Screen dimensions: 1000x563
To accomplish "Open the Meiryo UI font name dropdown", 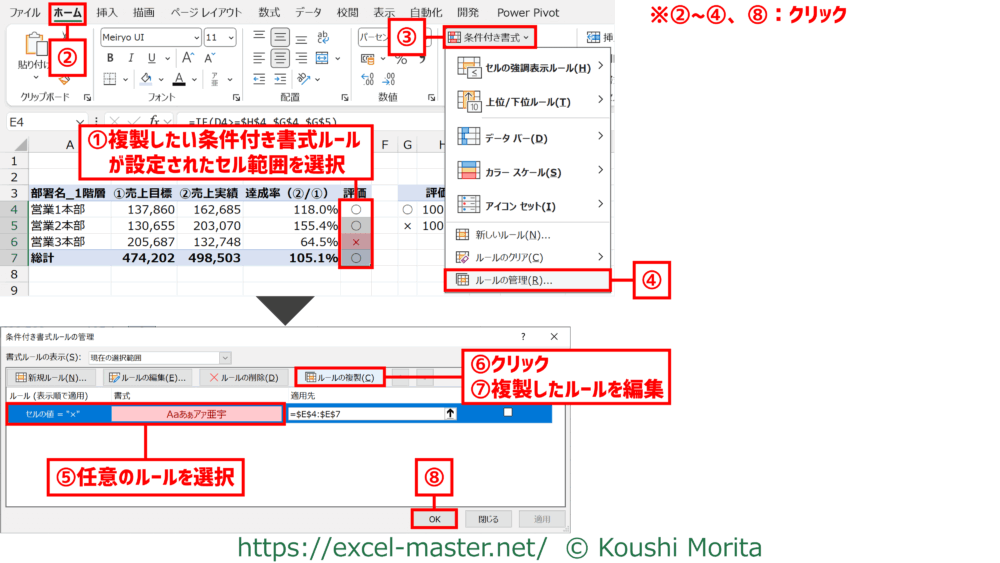I will pos(149,37).
